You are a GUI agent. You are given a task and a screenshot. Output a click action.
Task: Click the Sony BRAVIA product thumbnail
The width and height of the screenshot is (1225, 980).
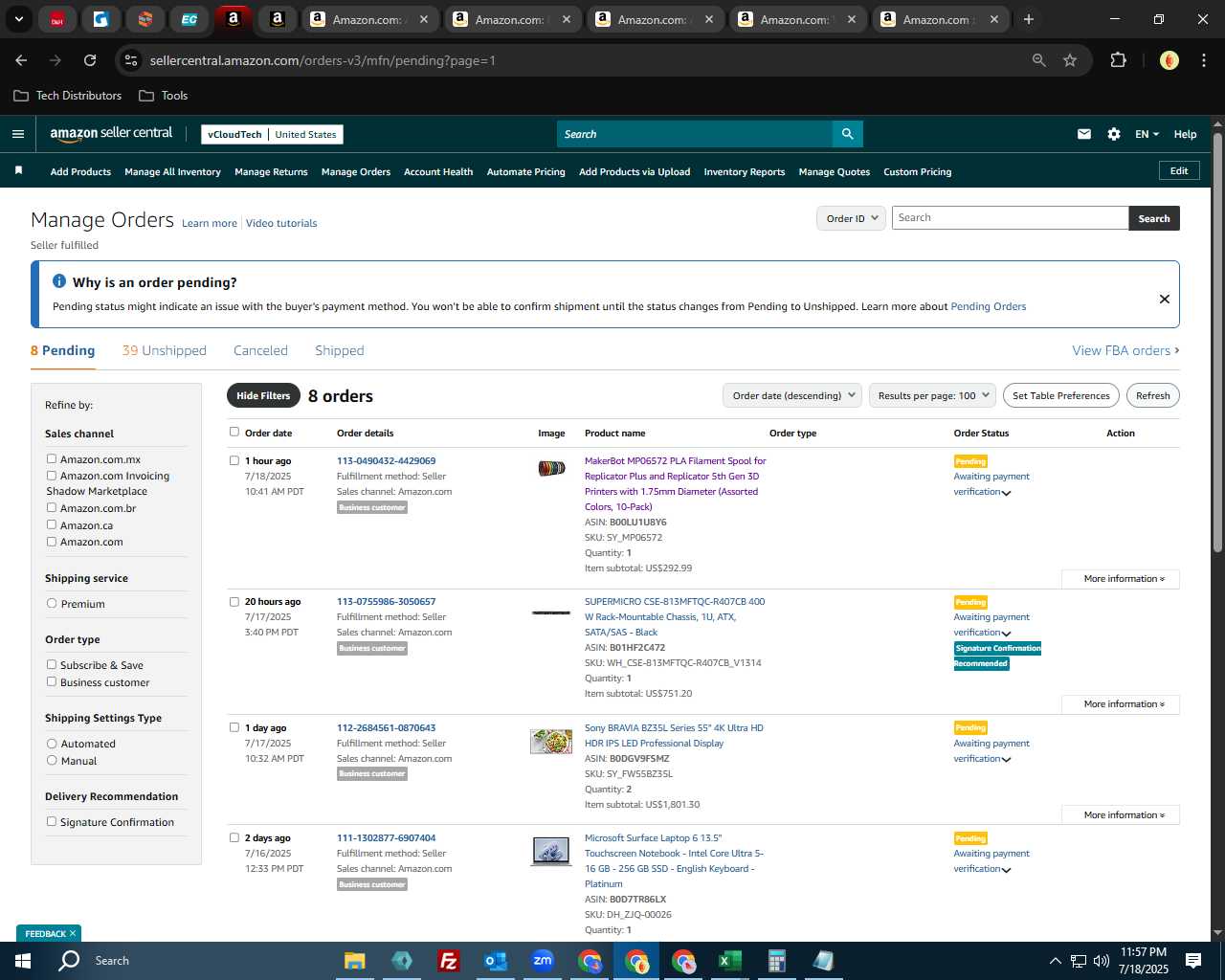click(x=551, y=741)
